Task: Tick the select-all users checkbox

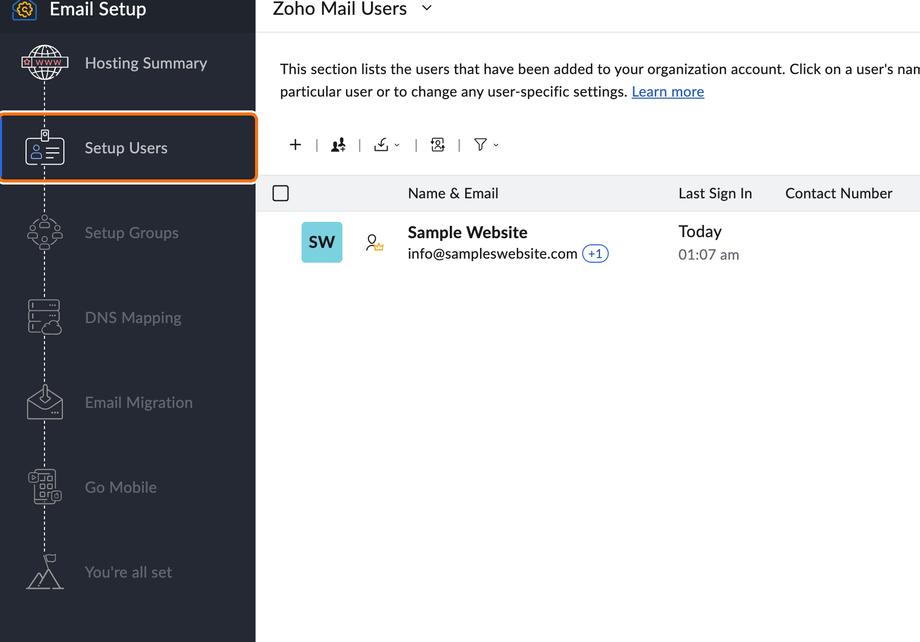Action: point(280,193)
